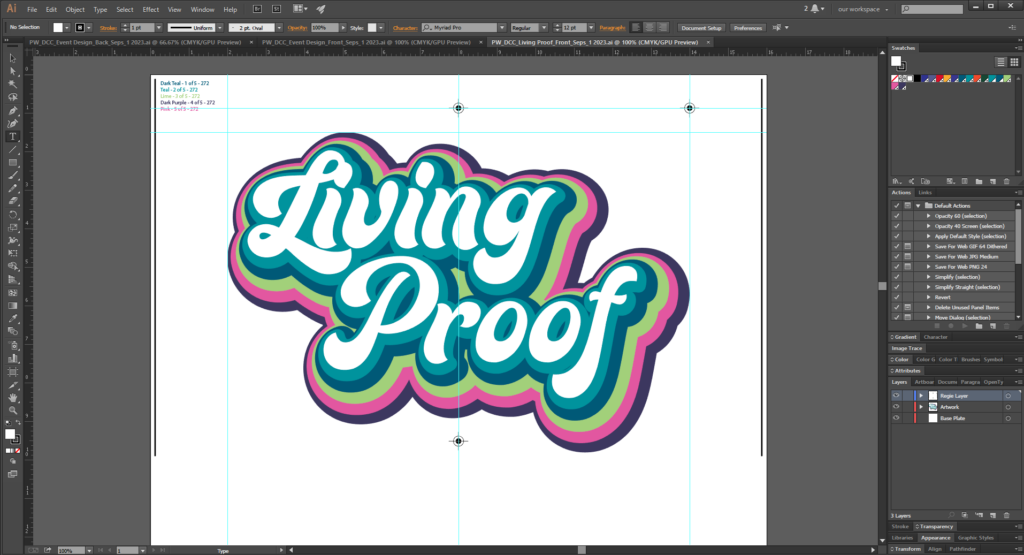
Task: Expand the Opacity 40 Screen action
Action: [928, 226]
